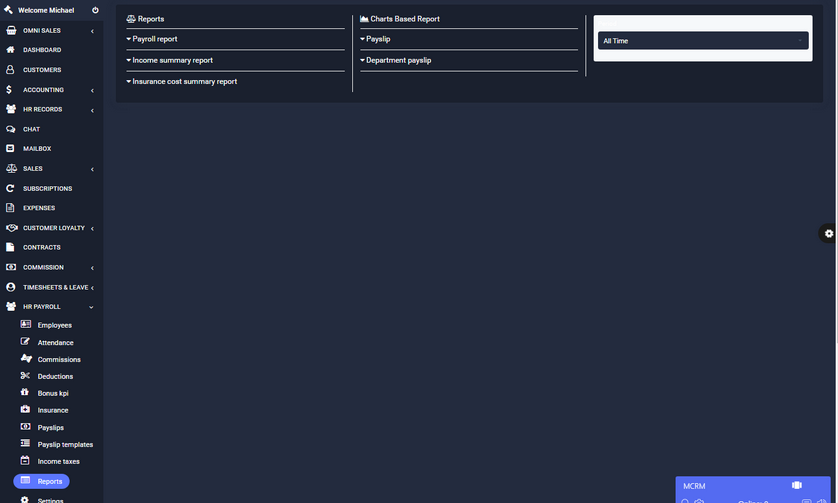Expand the Payroll report section
The width and height of the screenshot is (838, 503).
[152, 39]
